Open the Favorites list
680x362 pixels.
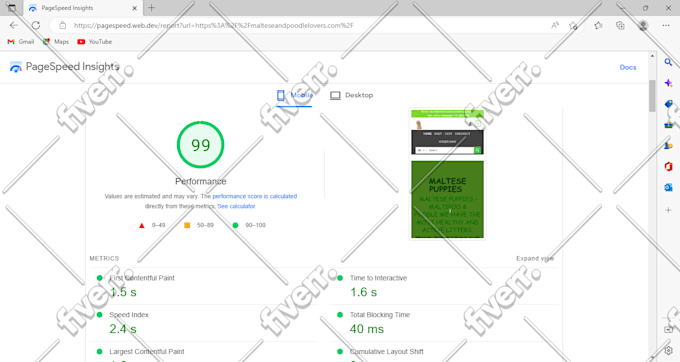point(598,26)
